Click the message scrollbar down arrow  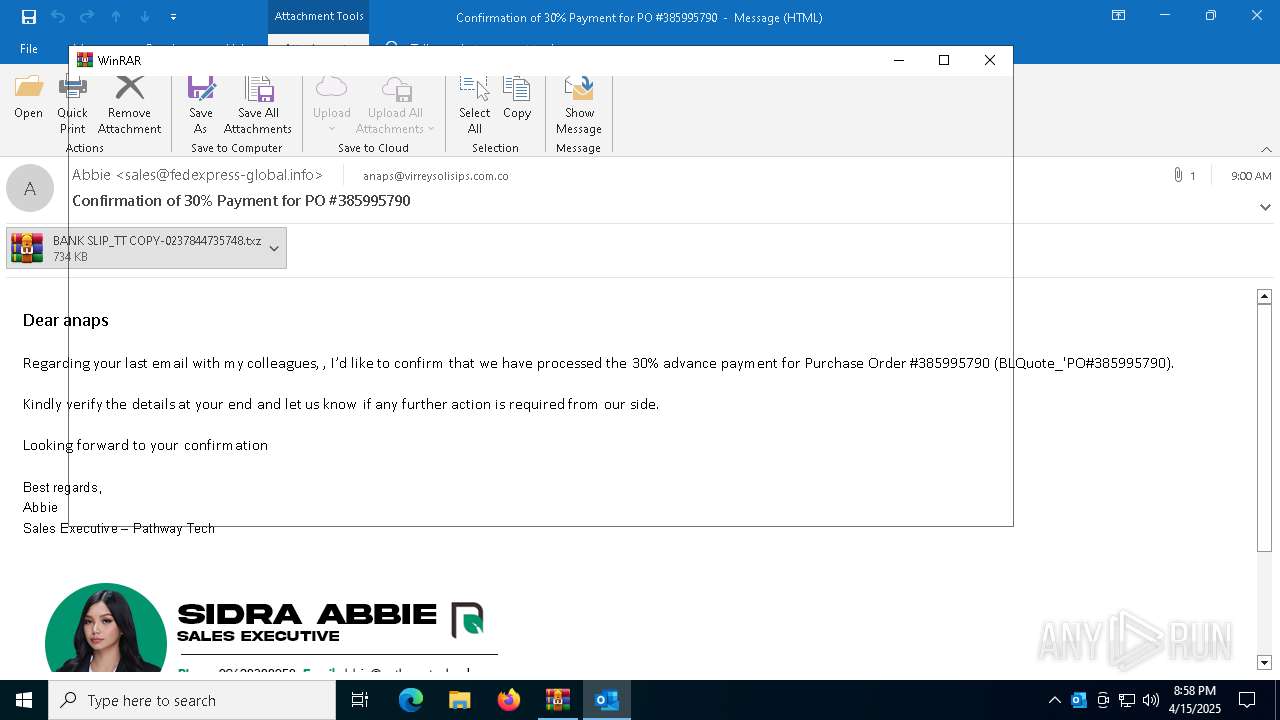pyautogui.click(x=1264, y=663)
